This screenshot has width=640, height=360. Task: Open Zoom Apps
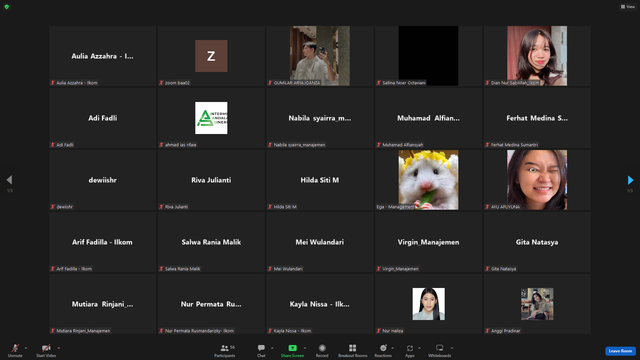pos(410,350)
